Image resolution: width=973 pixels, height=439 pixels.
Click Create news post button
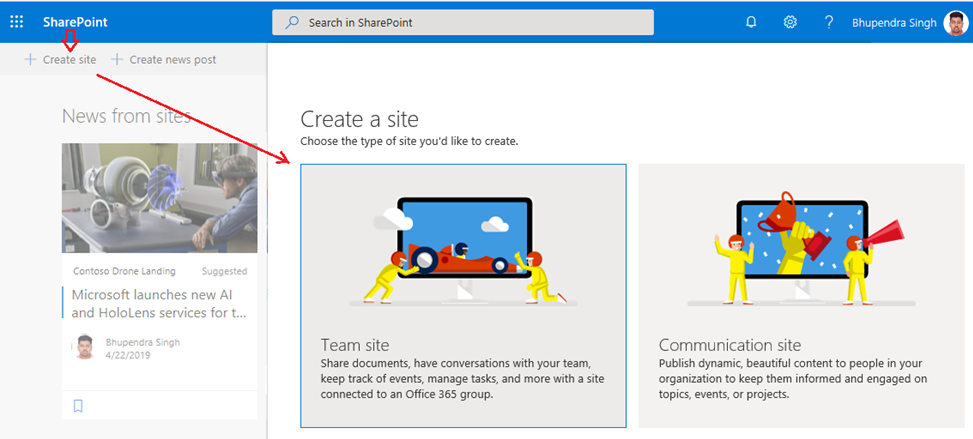click(164, 60)
